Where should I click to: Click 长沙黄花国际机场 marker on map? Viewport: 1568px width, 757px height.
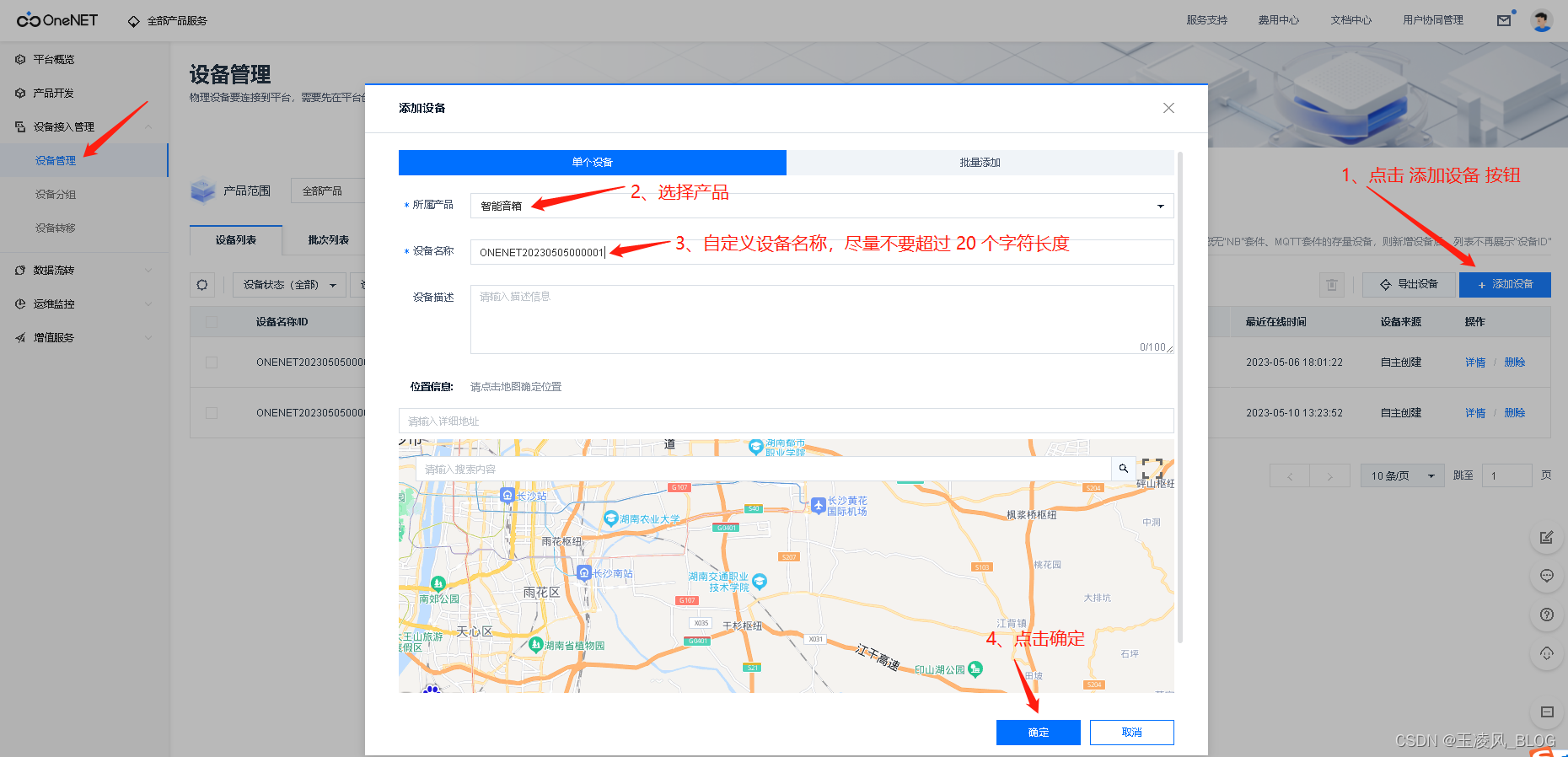(x=818, y=505)
